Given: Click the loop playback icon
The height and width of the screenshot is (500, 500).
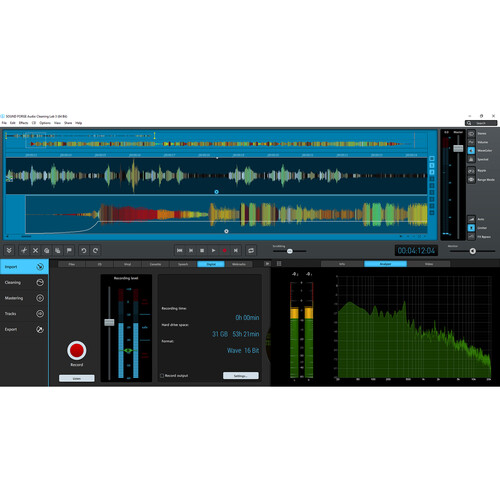Looking at the screenshot, I should [x=251, y=250].
